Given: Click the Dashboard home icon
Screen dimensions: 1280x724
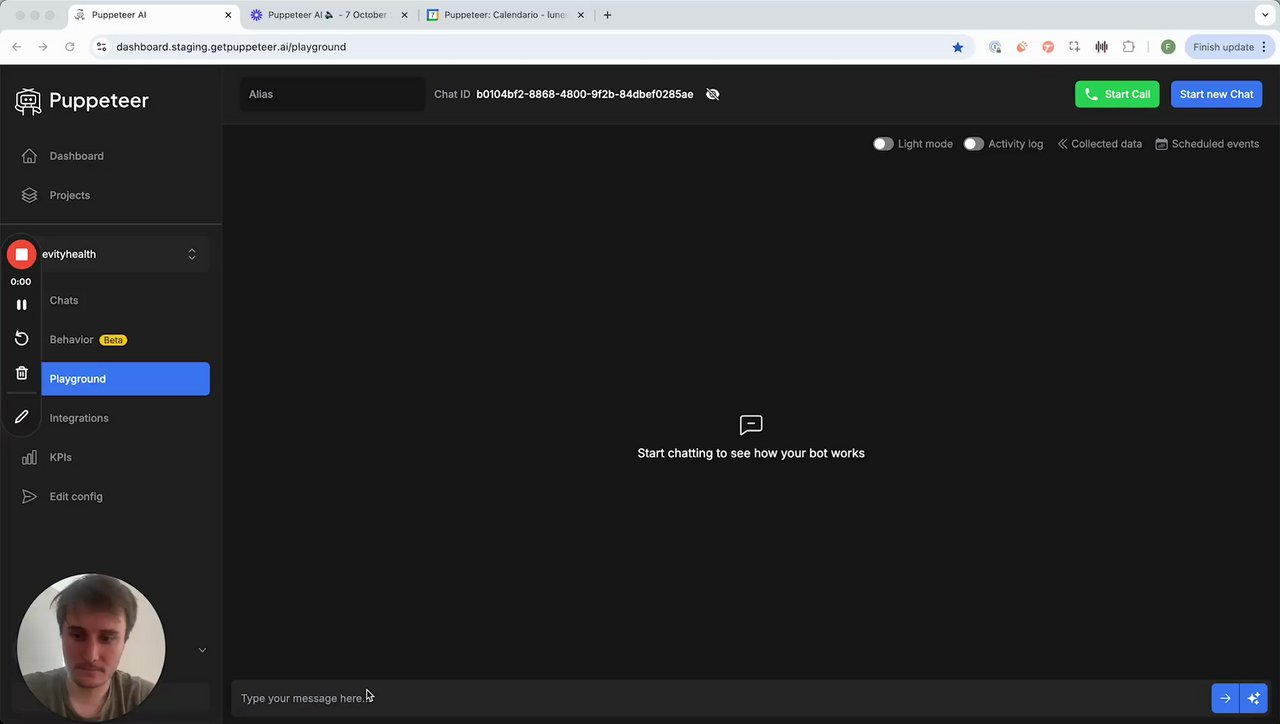Looking at the screenshot, I should 29,156.
